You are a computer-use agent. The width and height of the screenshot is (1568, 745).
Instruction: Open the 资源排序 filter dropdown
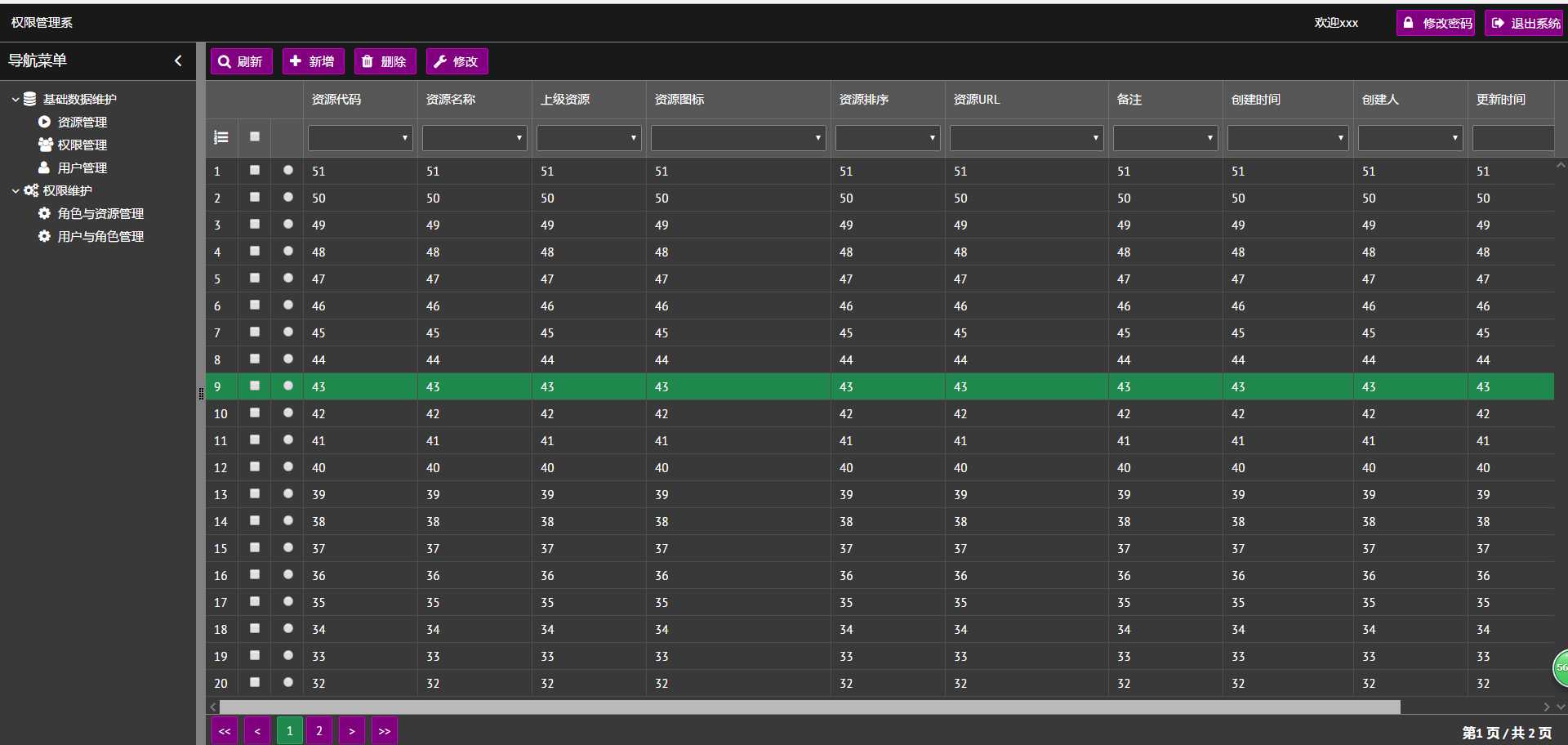[x=888, y=138]
